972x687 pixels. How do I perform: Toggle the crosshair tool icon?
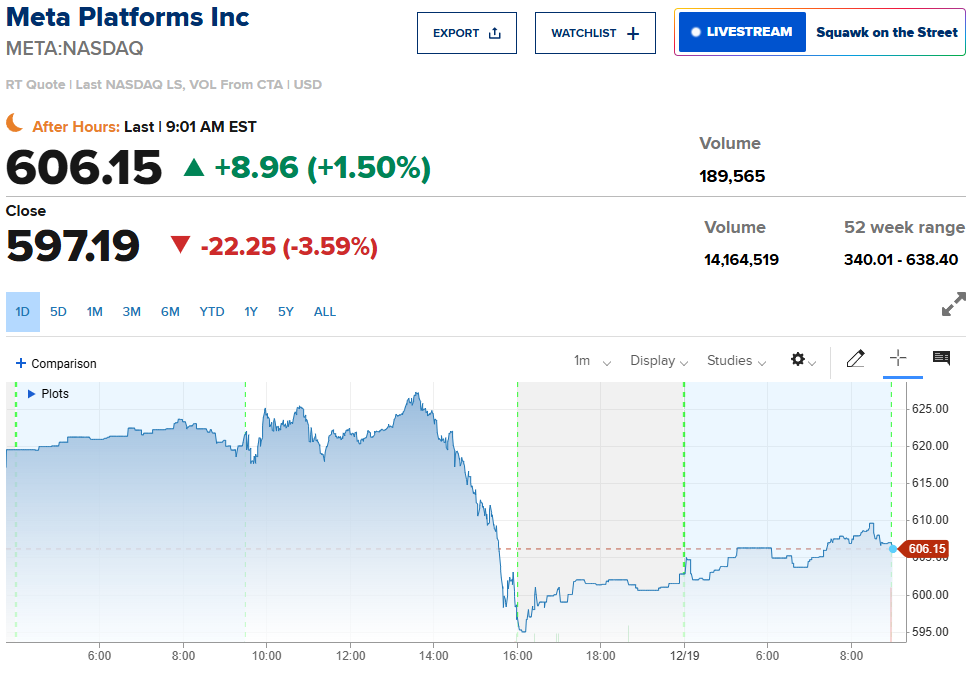tap(898, 358)
